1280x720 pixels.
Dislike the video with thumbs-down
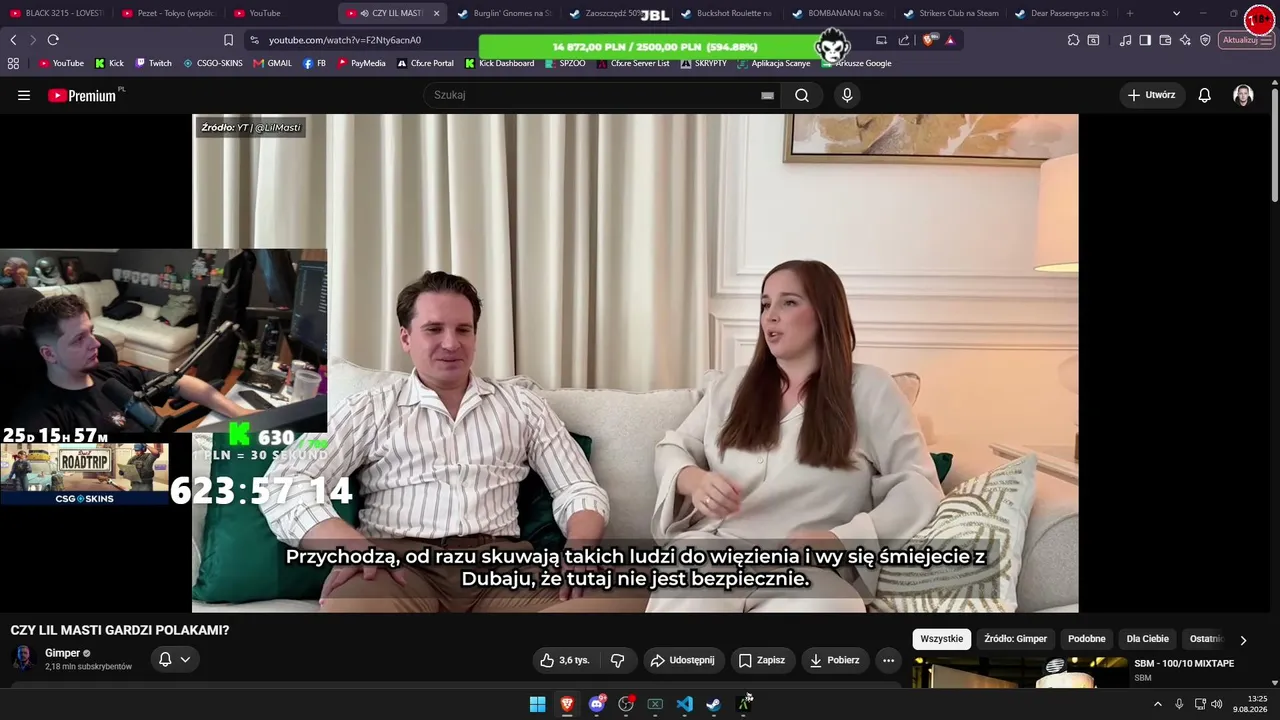617,660
